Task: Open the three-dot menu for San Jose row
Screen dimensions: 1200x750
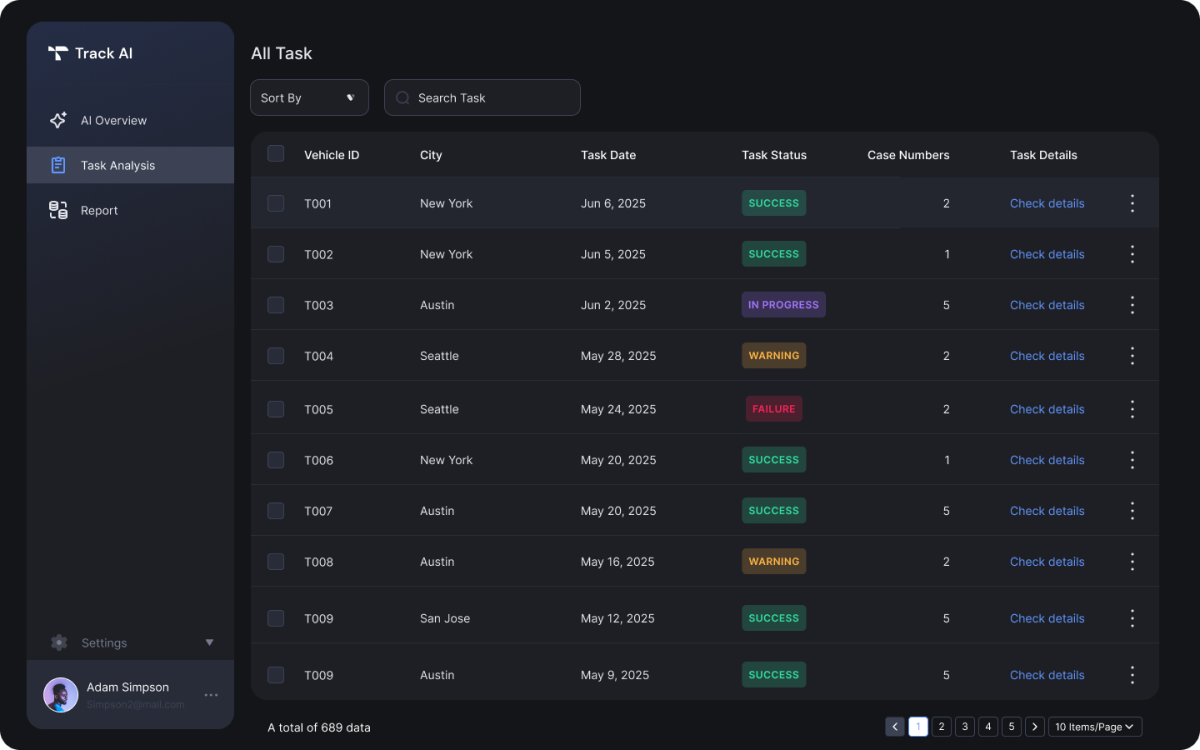Action: click(x=1132, y=618)
